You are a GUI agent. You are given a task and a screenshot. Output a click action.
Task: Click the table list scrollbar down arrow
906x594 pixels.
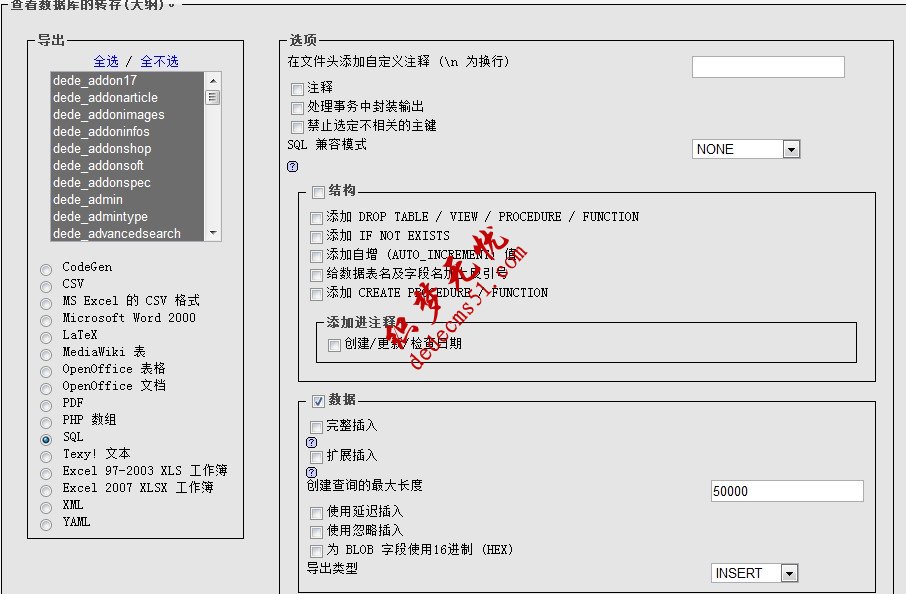(x=212, y=232)
